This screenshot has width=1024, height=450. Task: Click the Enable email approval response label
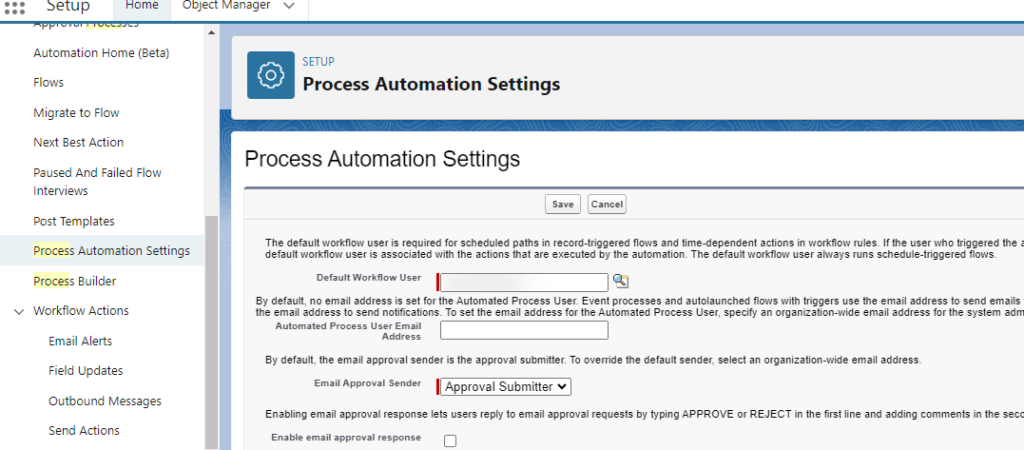tap(346, 438)
